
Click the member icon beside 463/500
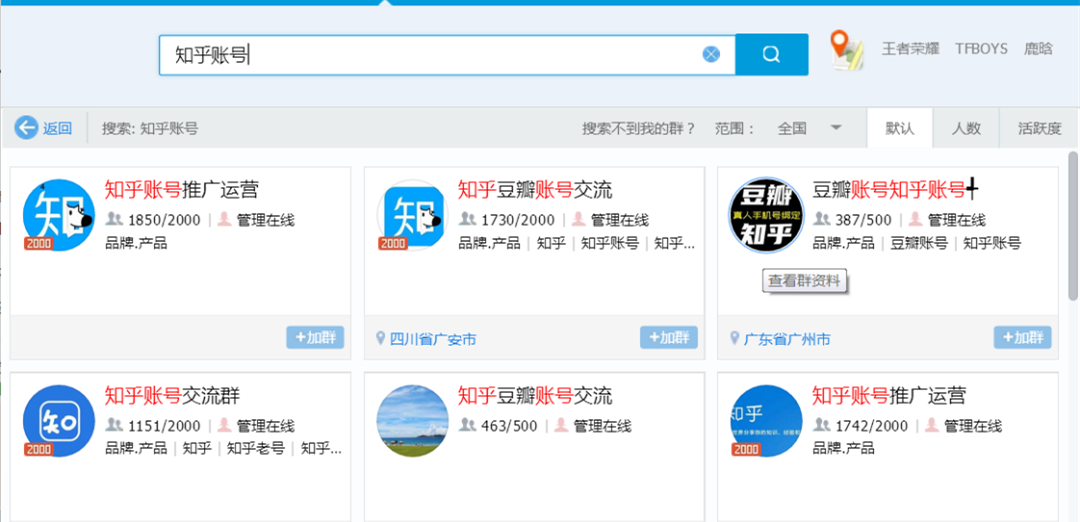pos(468,425)
